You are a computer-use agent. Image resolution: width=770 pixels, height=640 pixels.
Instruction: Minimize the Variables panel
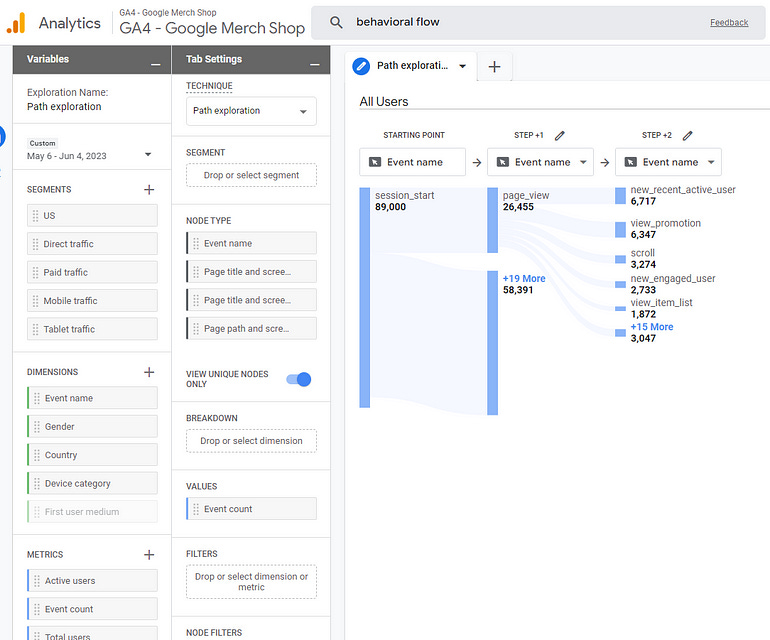[x=156, y=64]
